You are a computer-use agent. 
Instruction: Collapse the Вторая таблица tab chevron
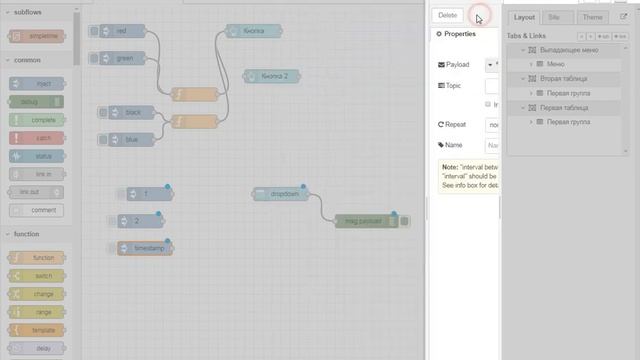(x=523, y=79)
